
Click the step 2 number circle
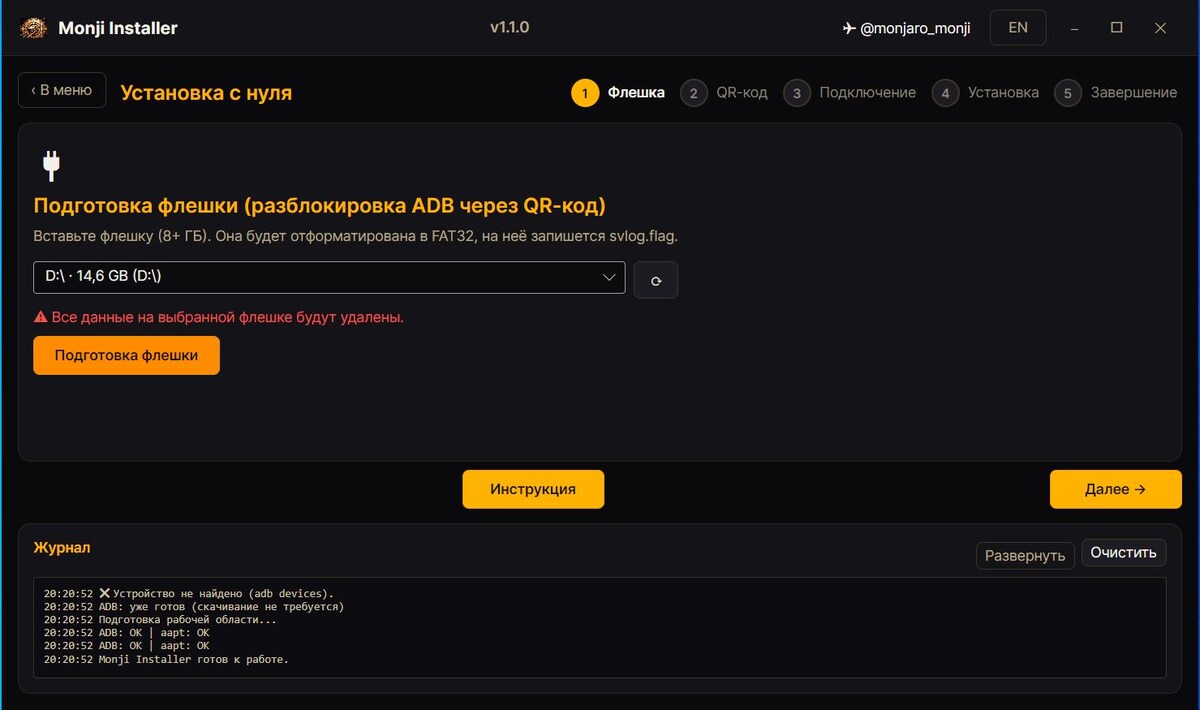point(693,93)
